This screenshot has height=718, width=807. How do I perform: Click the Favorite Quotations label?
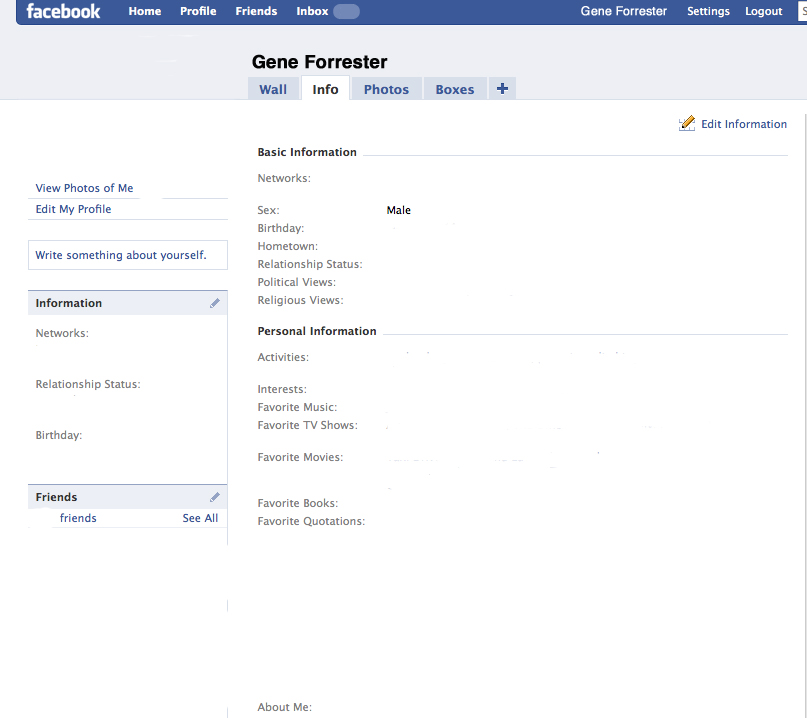tap(311, 521)
